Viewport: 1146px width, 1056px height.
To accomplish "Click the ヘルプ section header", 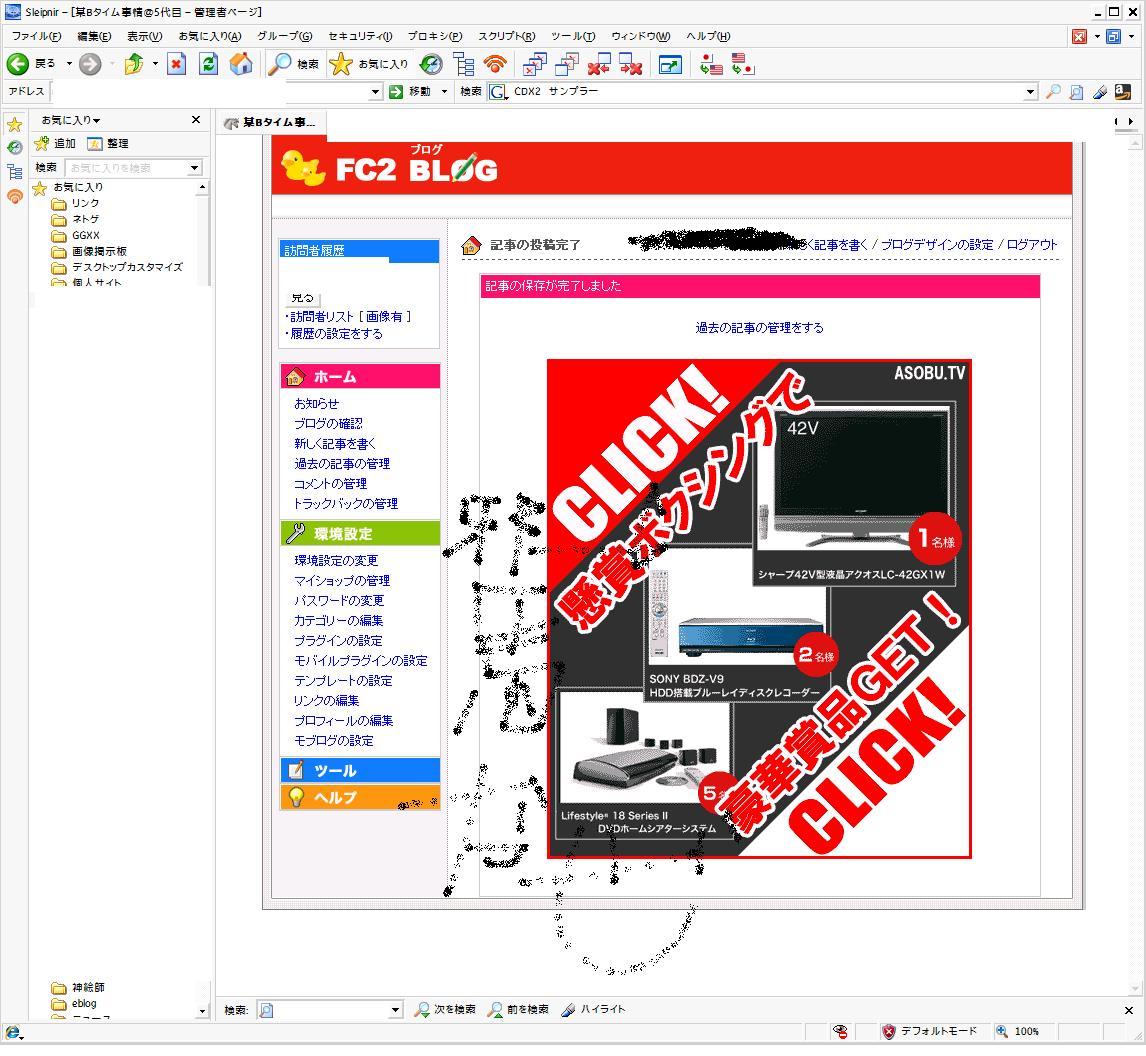I will tap(360, 797).
